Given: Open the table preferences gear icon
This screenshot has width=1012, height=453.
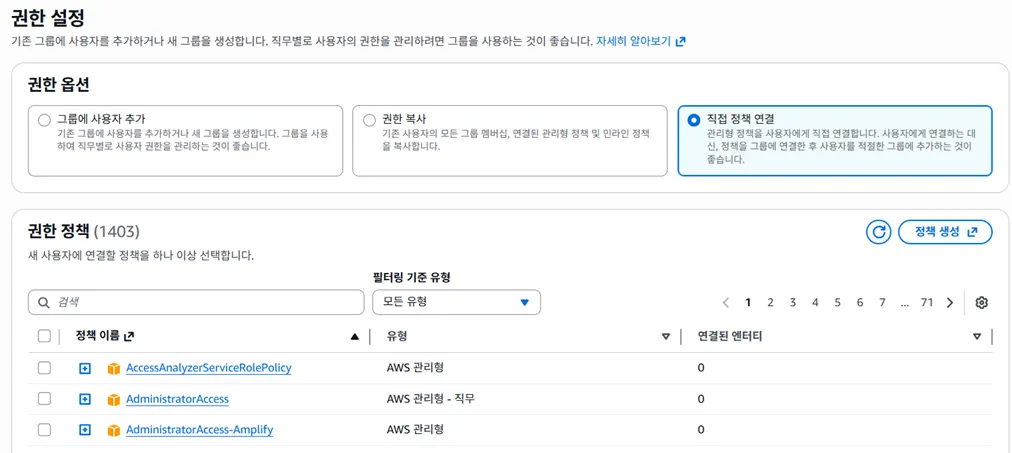Looking at the screenshot, I should click(981, 302).
